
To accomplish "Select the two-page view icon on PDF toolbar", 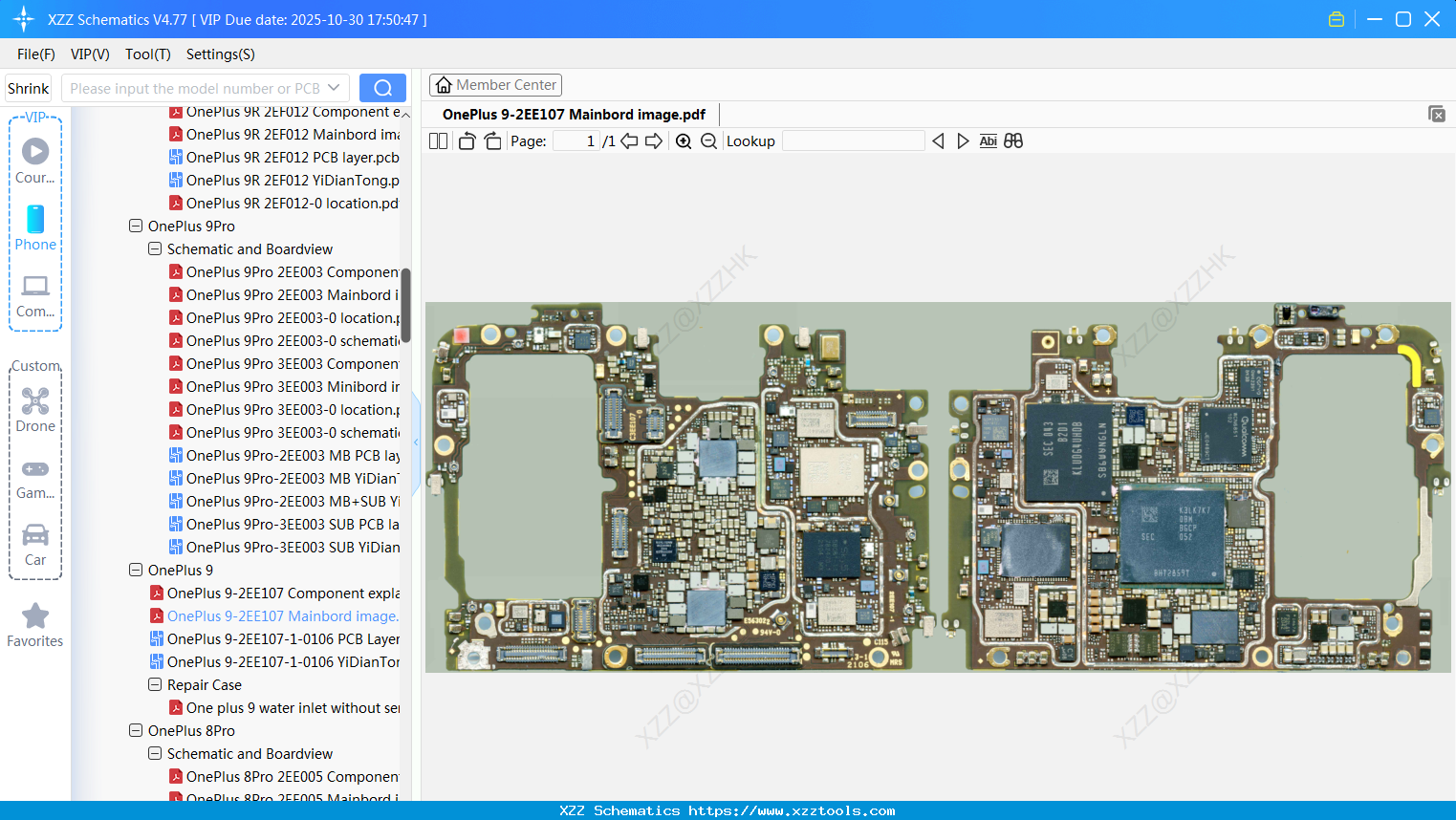I will 438,140.
